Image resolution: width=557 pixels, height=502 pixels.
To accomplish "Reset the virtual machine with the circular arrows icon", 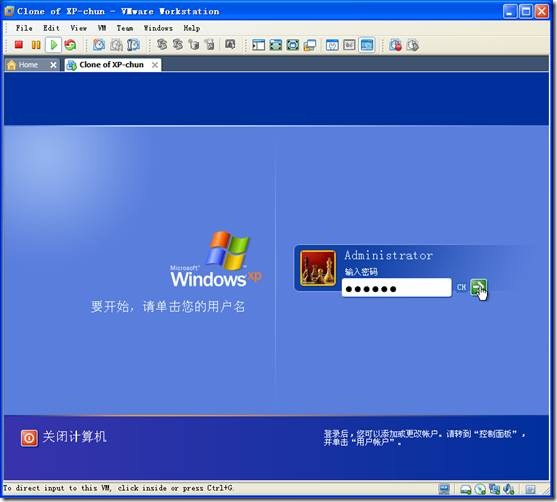I will coord(70,45).
